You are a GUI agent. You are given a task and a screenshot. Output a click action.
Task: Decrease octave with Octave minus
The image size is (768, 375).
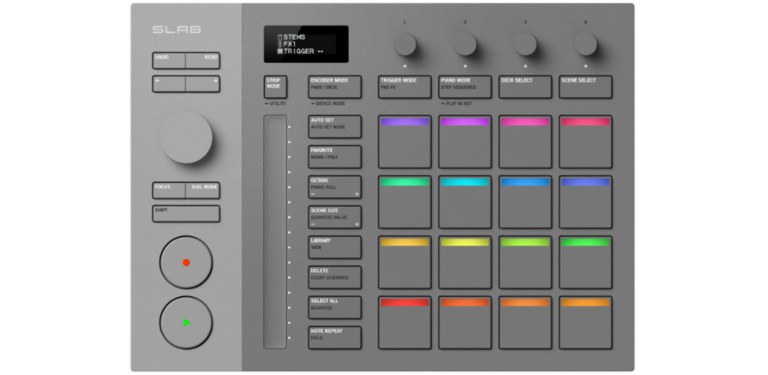(313, 194)
